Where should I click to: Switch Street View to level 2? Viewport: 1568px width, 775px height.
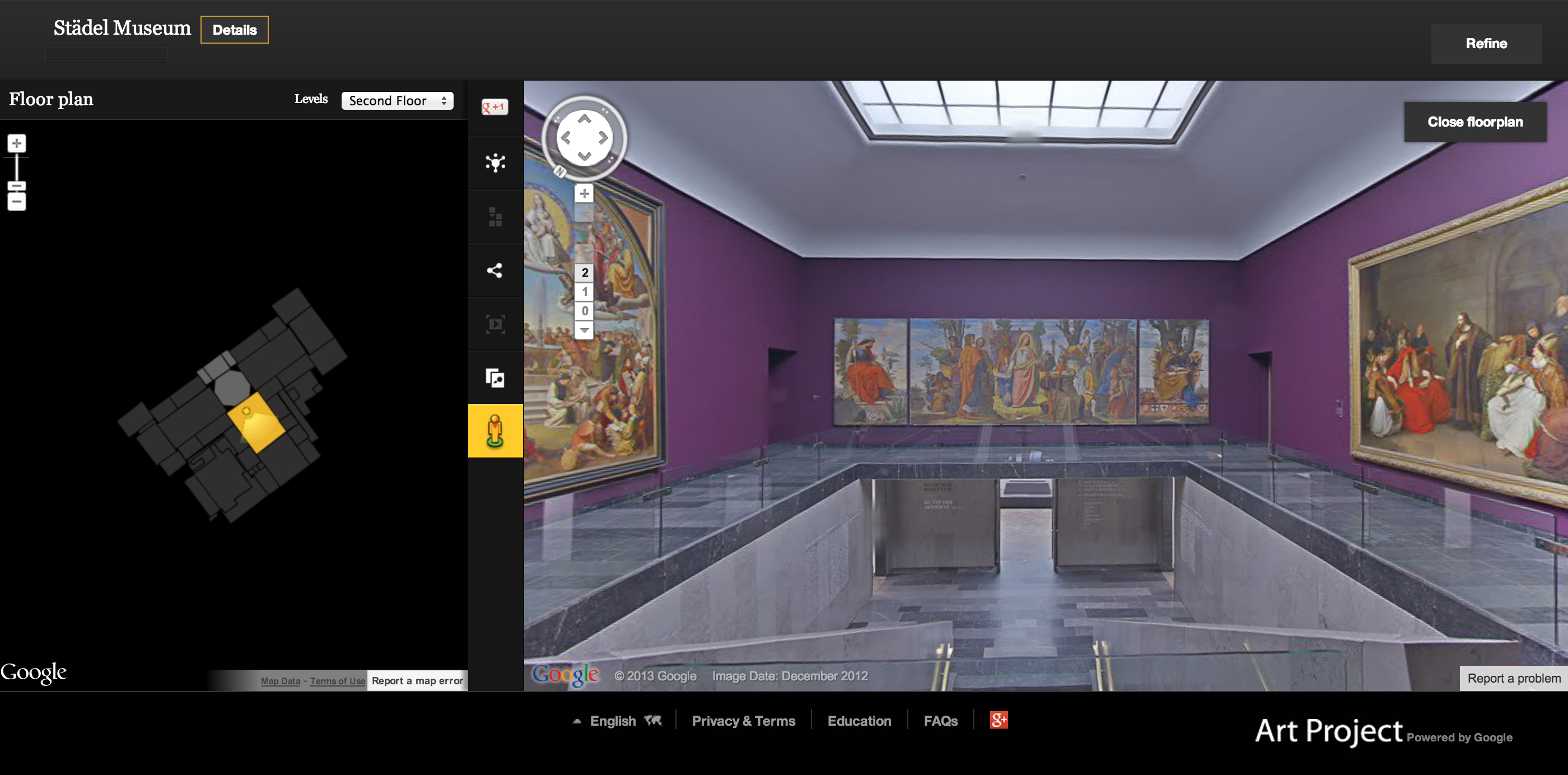(584, 273)
